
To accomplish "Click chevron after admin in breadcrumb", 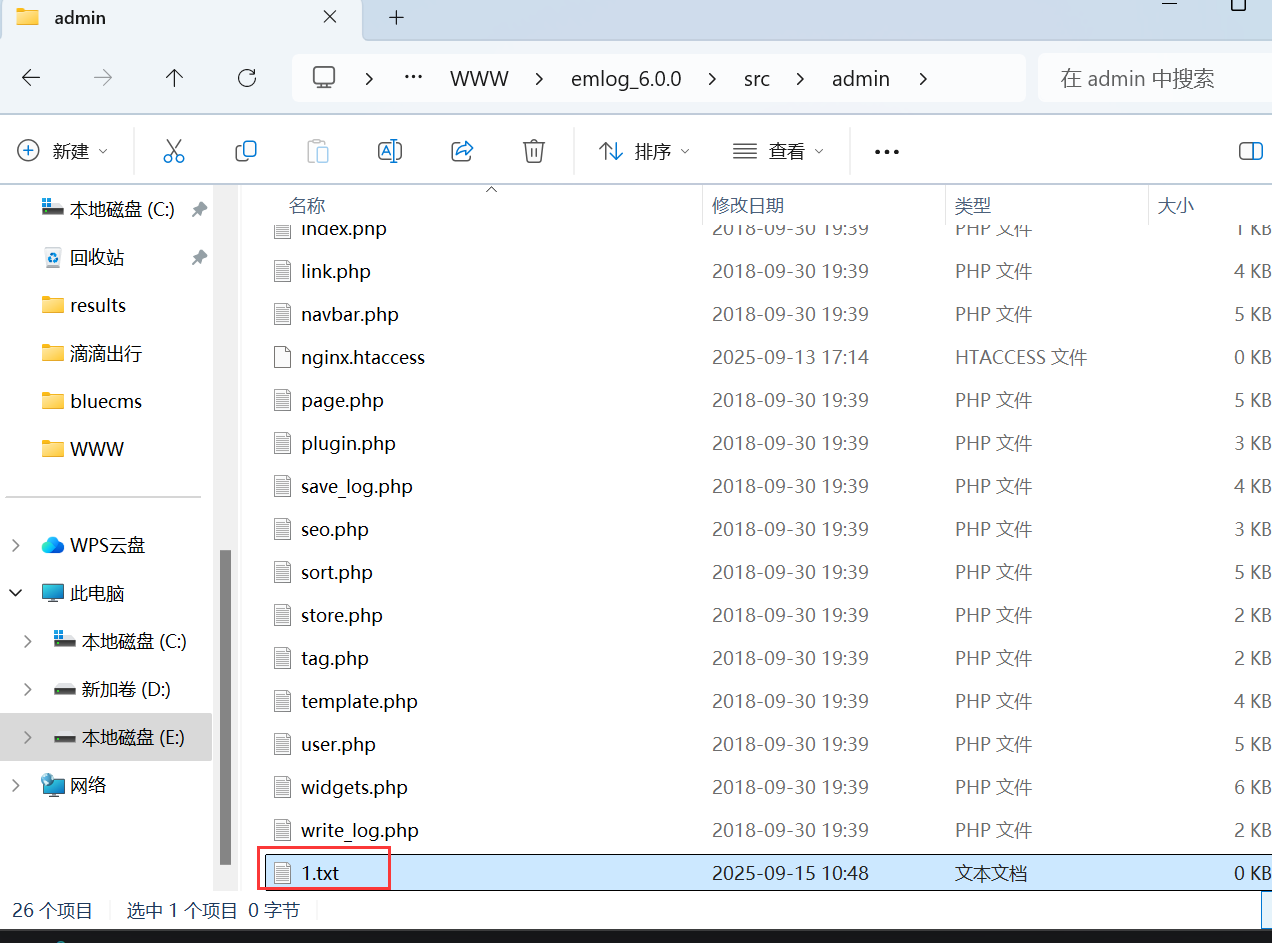I will pyautogui.click(x=922, y=79).
